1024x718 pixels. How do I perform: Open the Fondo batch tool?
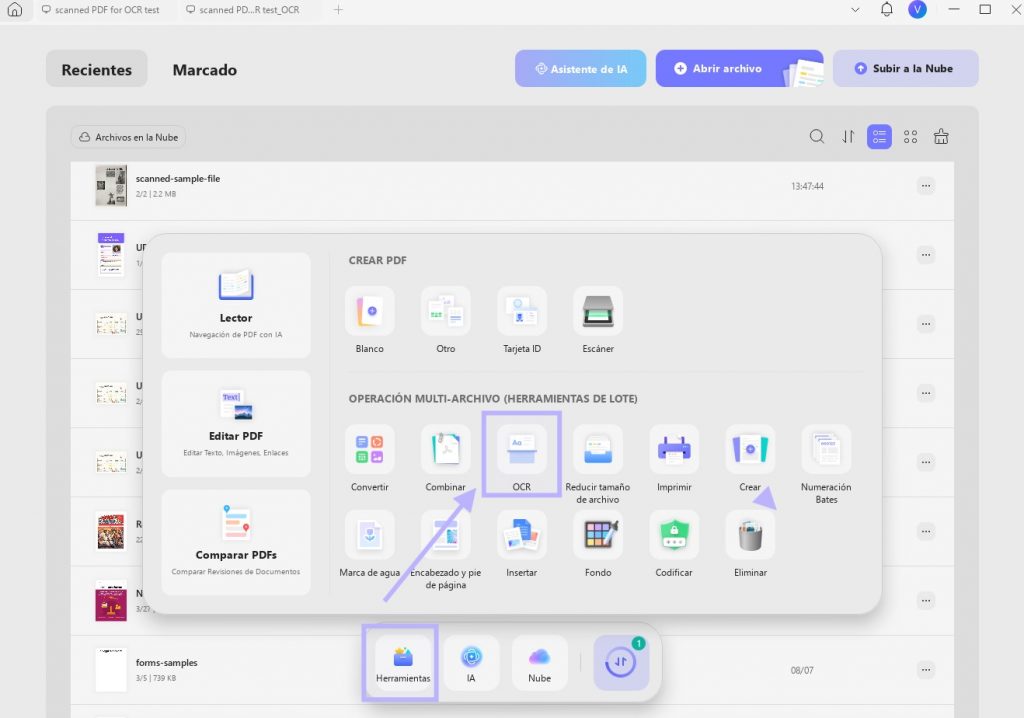coord(598,535)
